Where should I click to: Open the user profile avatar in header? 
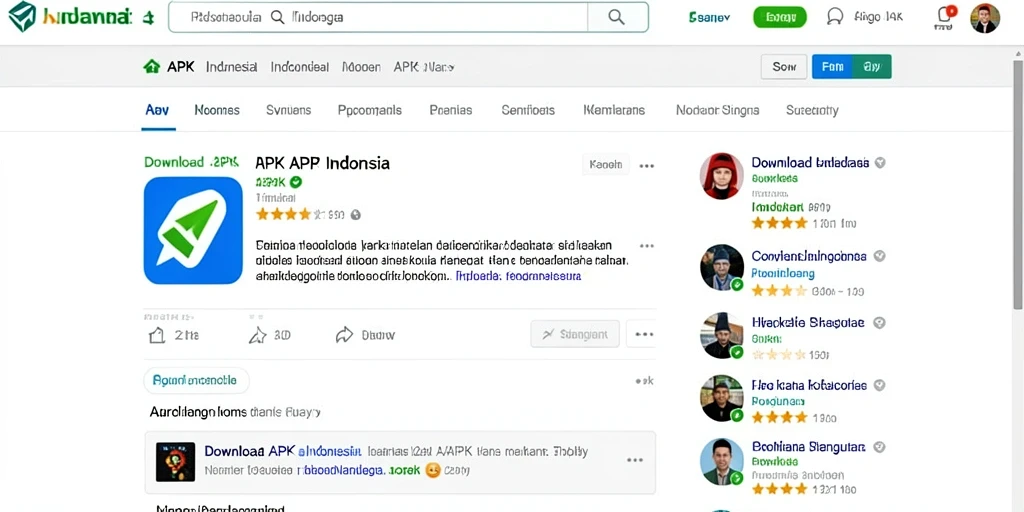coord(985,18)
